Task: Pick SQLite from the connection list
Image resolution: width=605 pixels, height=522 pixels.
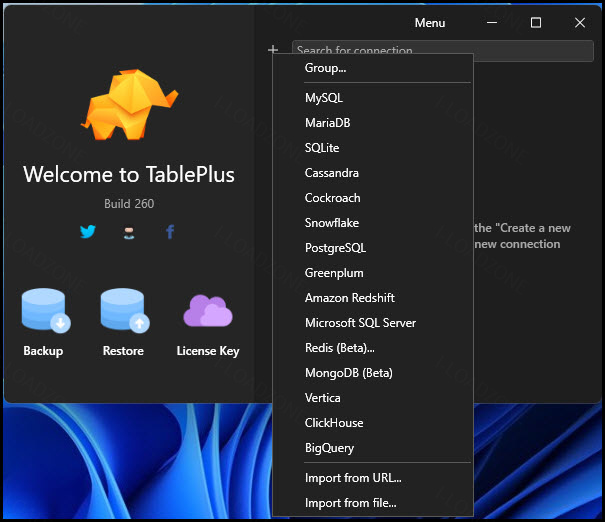Action: pyautogui.click(x=373, y=148)
